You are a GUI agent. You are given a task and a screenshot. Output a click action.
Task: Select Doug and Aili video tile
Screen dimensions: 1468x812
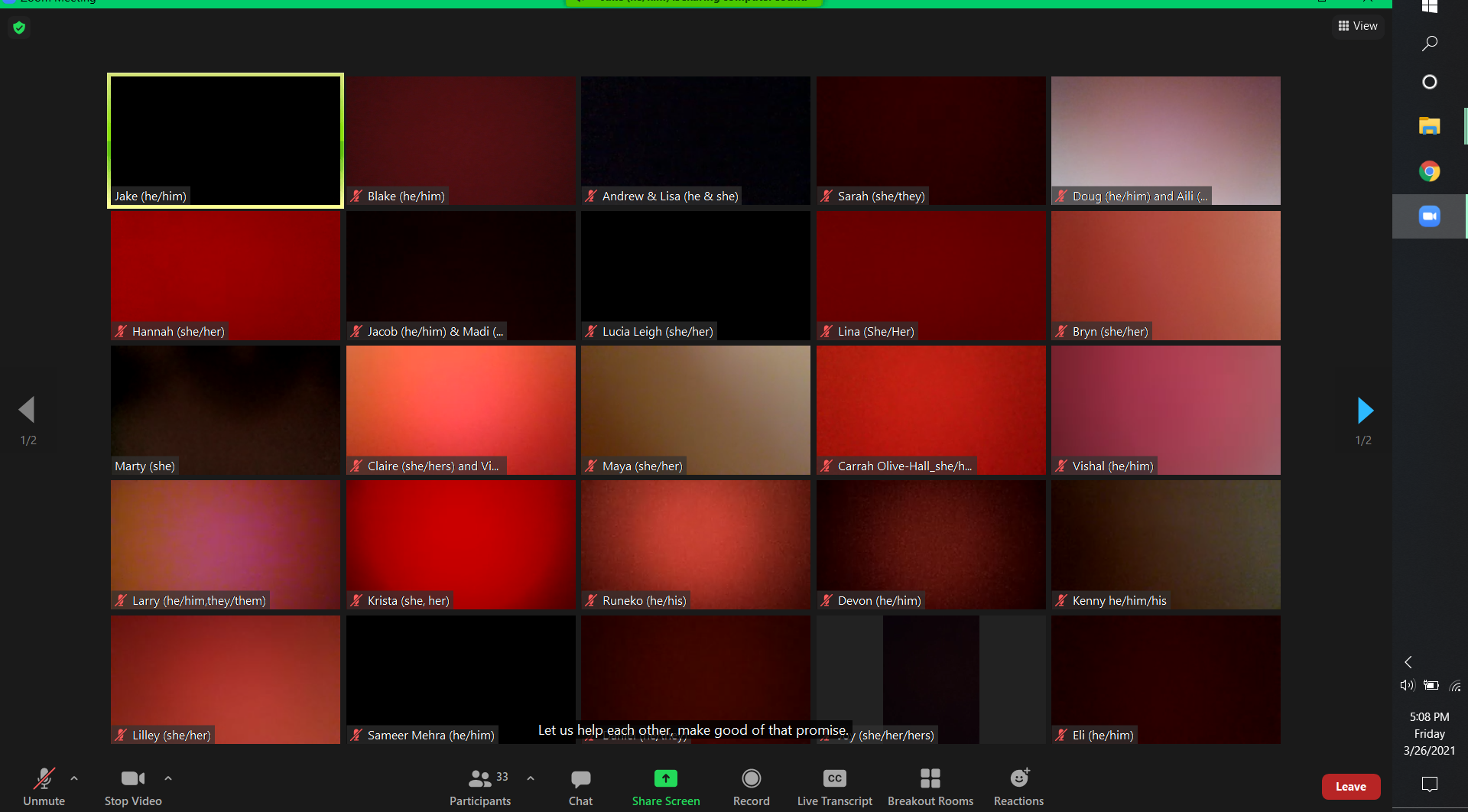coord(1166,141)
